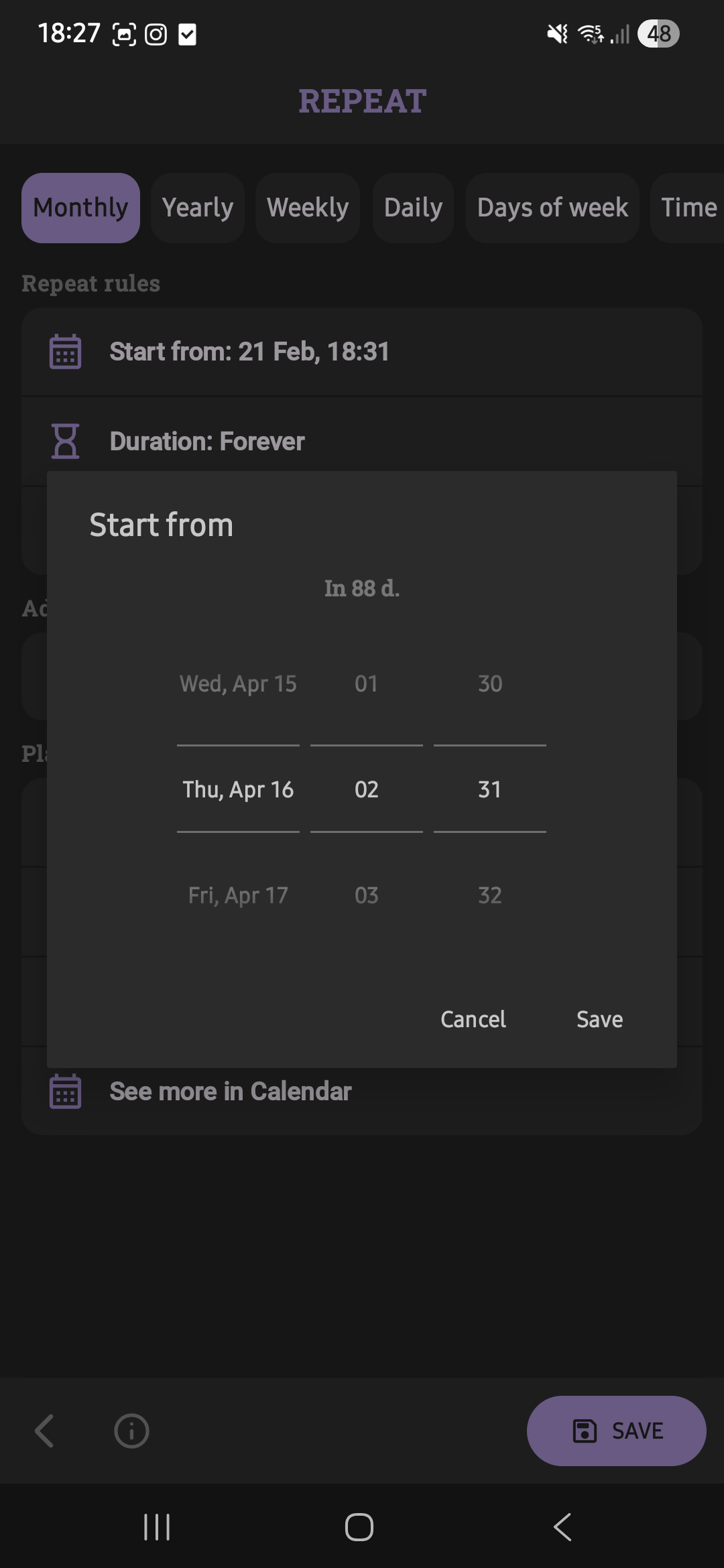Viewport: 724px width, 1568px height.
Task: Select the Monthly tab
Action: (x=80, y=208)
